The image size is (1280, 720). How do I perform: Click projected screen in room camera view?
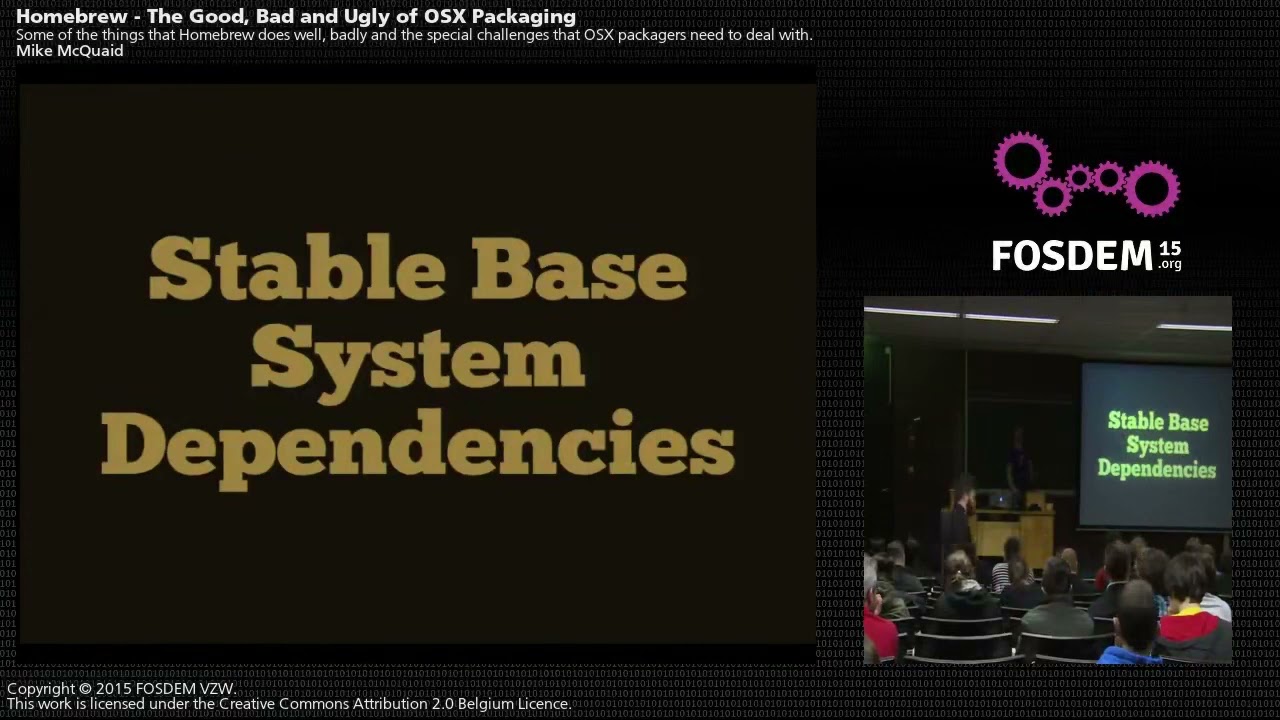pos(1156,446)
